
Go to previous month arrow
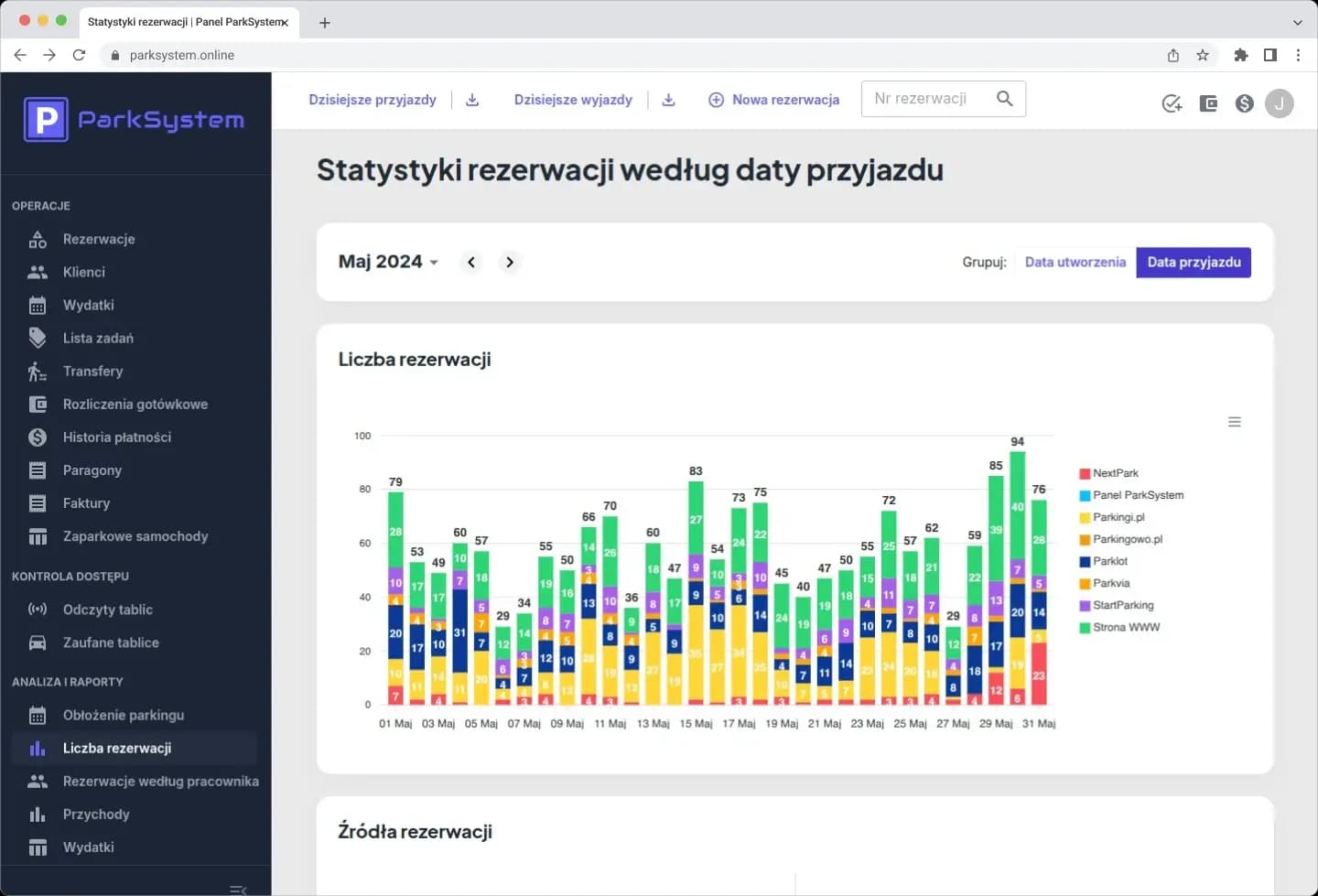click(x=471, y=263)
